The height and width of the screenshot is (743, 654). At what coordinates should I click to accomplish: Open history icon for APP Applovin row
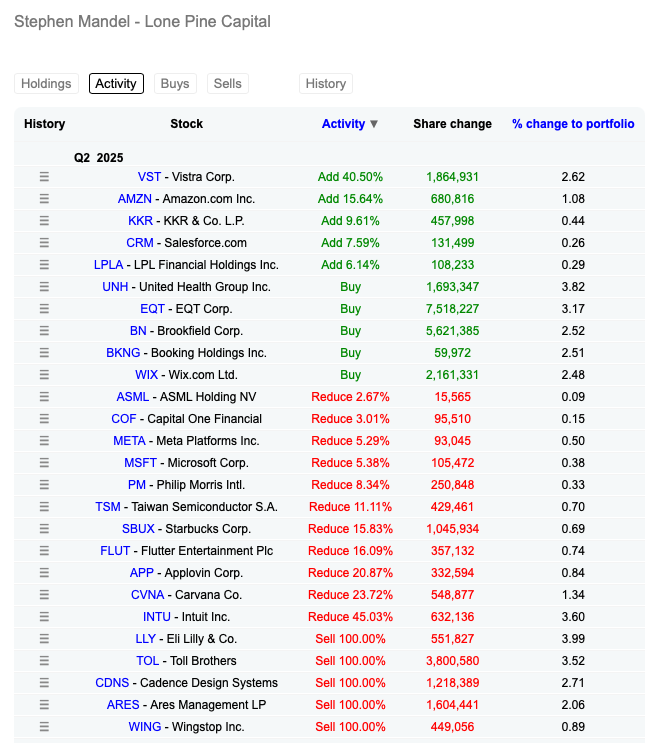coord(44,573)
